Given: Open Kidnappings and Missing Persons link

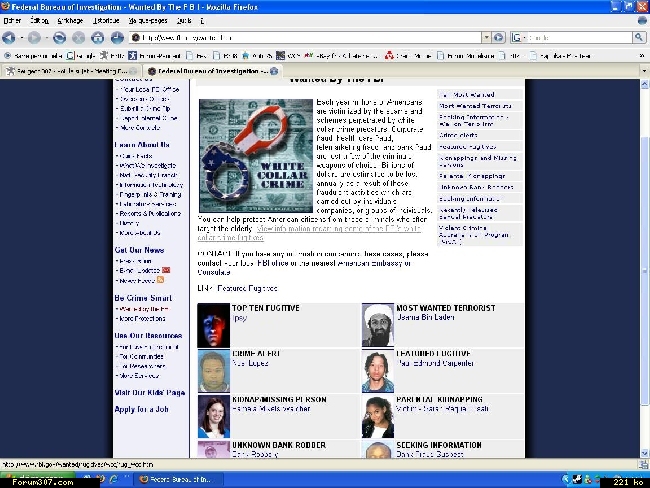Looking at the screenshot, I should [x=478, y=161].
